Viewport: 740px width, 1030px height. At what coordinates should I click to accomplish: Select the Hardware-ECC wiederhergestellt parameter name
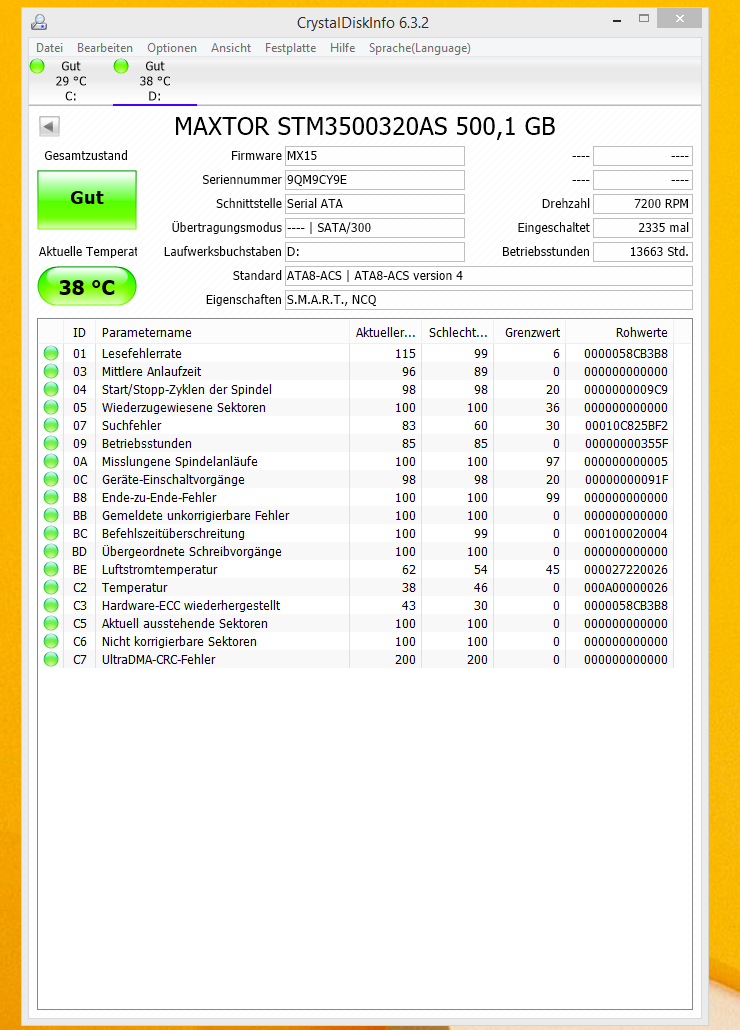191,606
